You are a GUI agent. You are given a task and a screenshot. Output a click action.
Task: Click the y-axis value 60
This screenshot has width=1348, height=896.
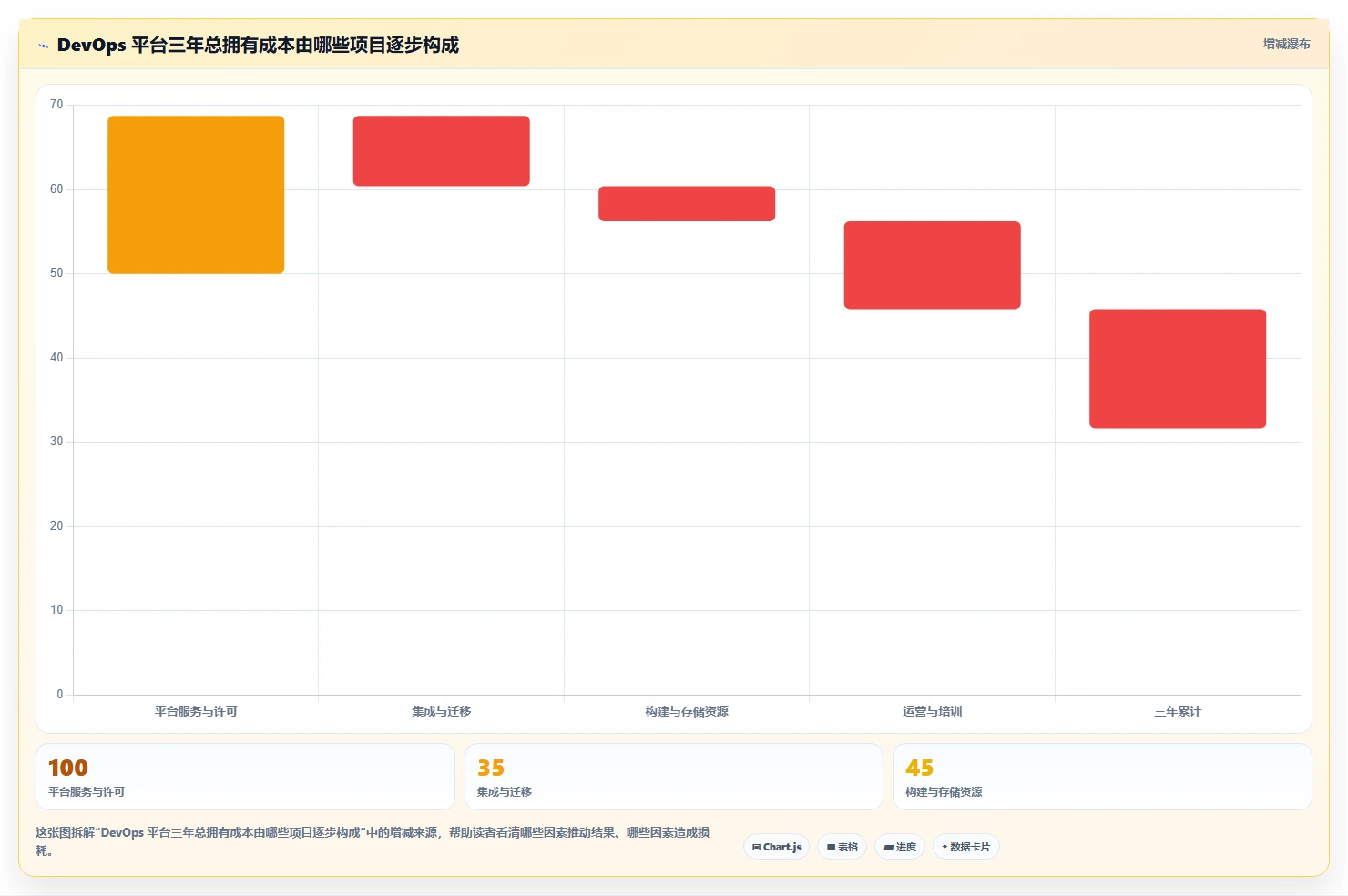(x=56, y=189)
